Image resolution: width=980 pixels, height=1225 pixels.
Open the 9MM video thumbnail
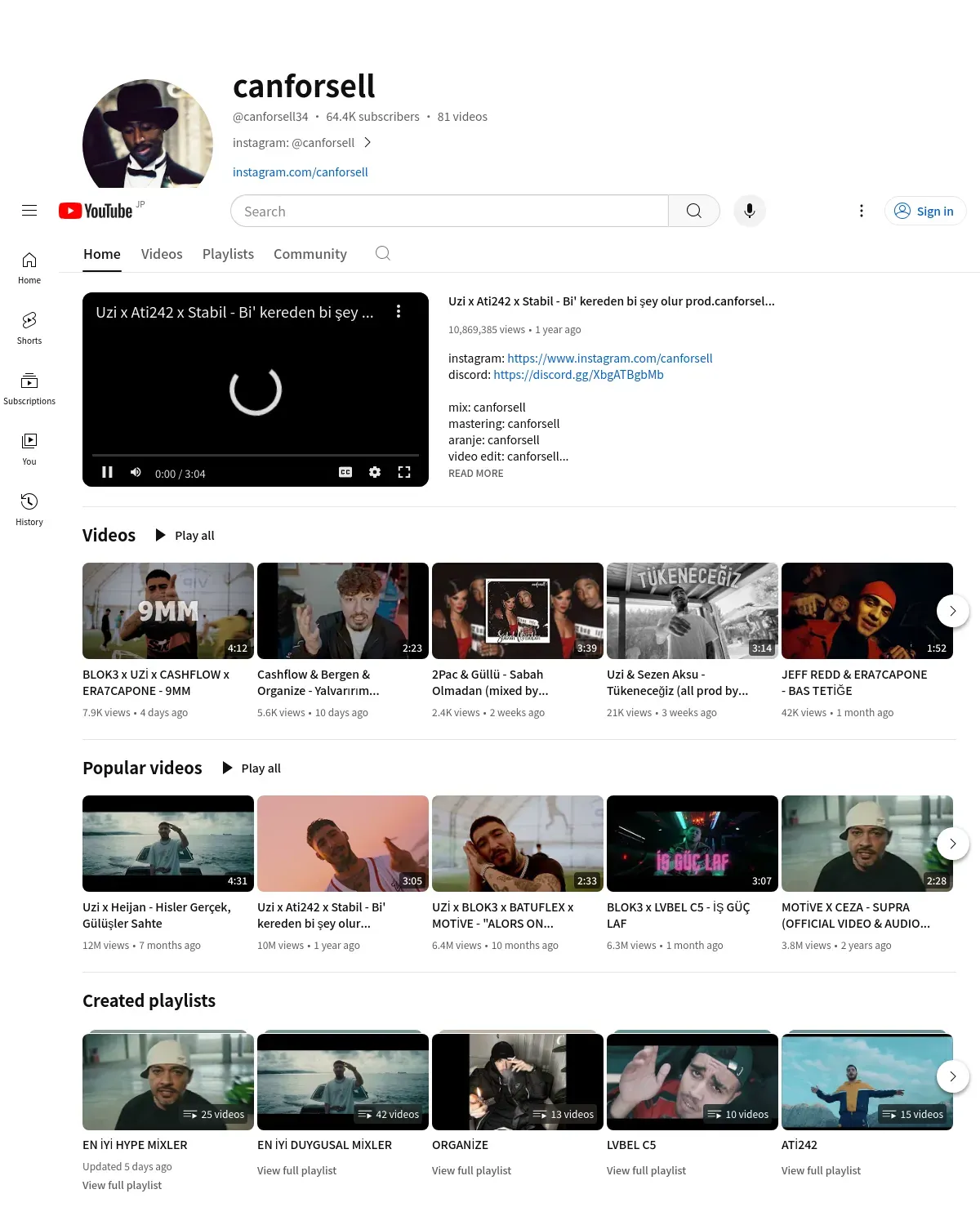168,611
